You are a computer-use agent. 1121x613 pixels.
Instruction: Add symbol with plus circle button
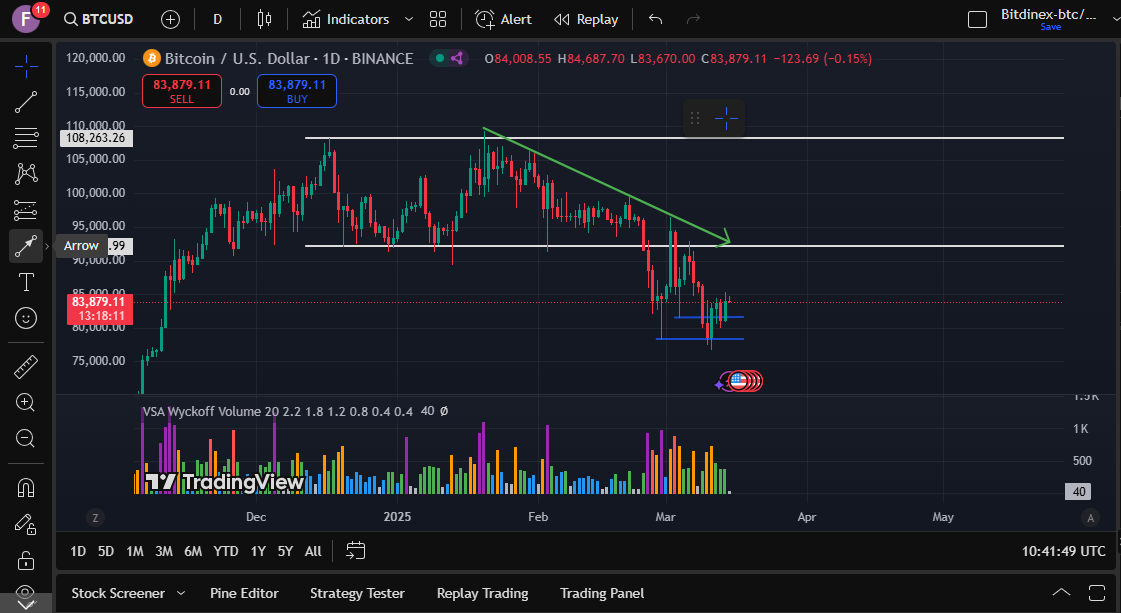pyautogui.click(x=170, y=19)
